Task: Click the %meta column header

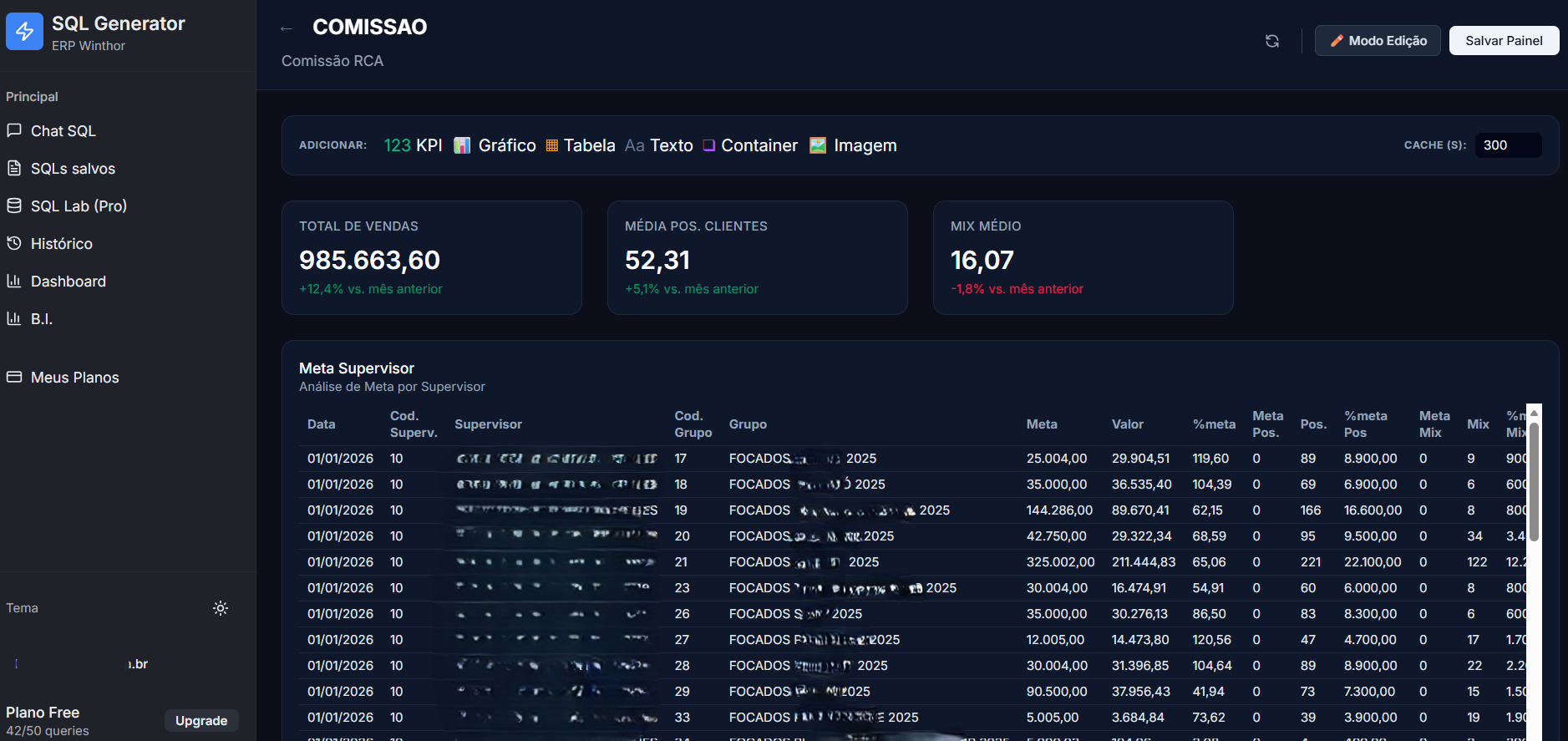Action: 1214,424
